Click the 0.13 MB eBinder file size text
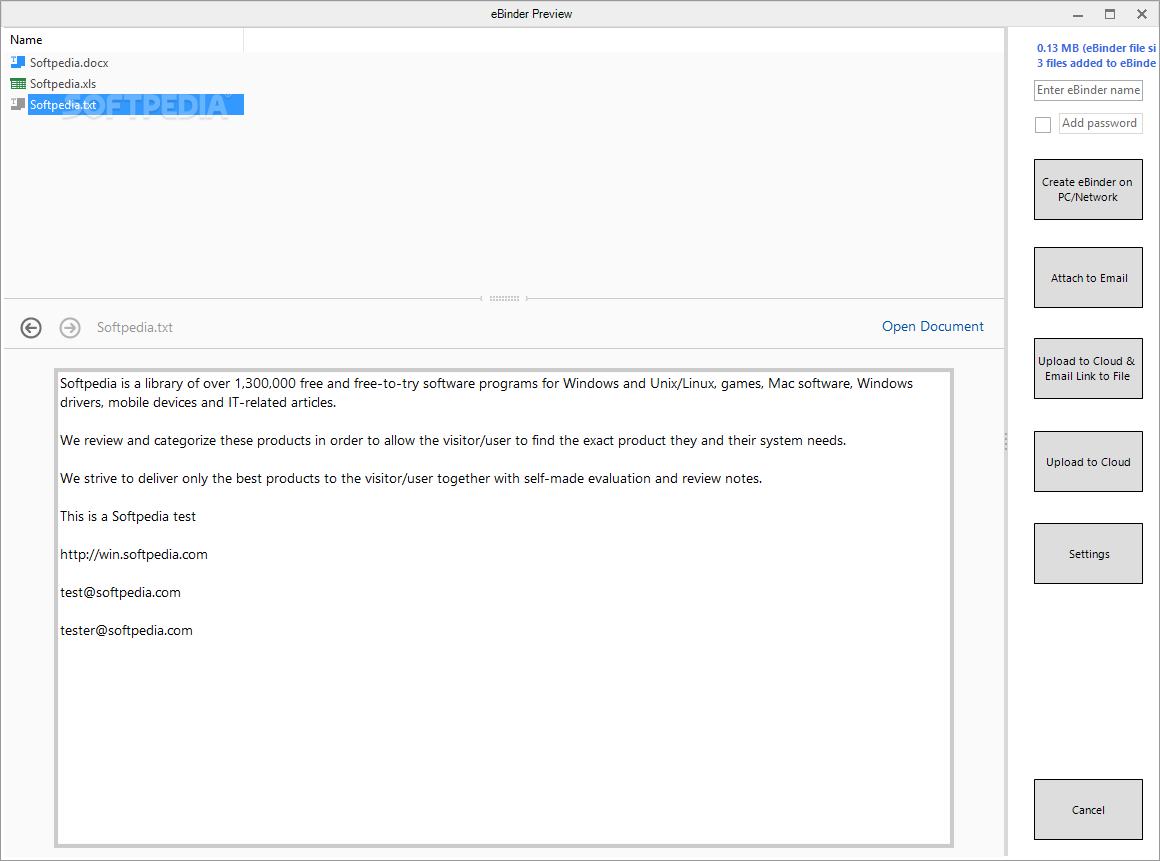The height and width of the screenshot is (861, 1160). (1096, 48)
